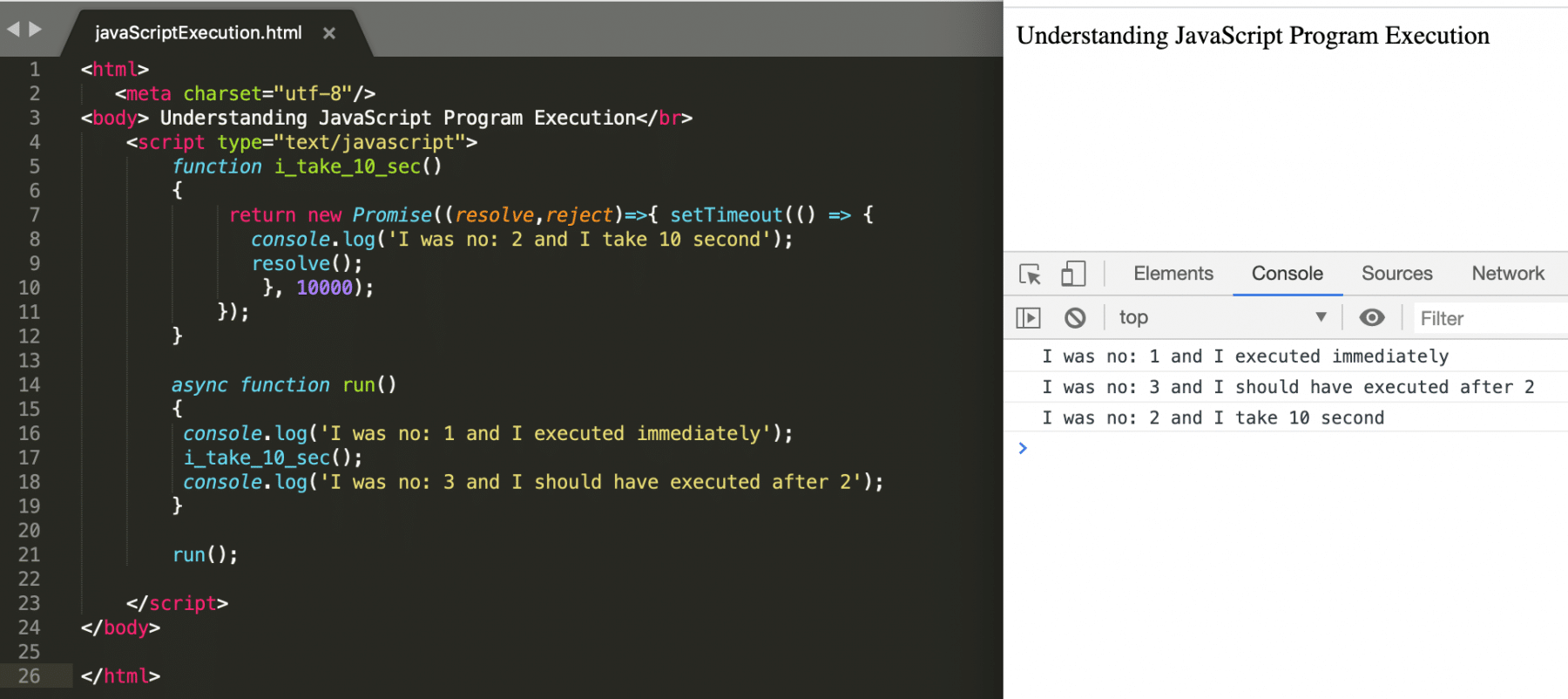This screenshot has height=699, width=1568.
Task: Click the console prompt chevron
Action: click(x=1023, y=448)
